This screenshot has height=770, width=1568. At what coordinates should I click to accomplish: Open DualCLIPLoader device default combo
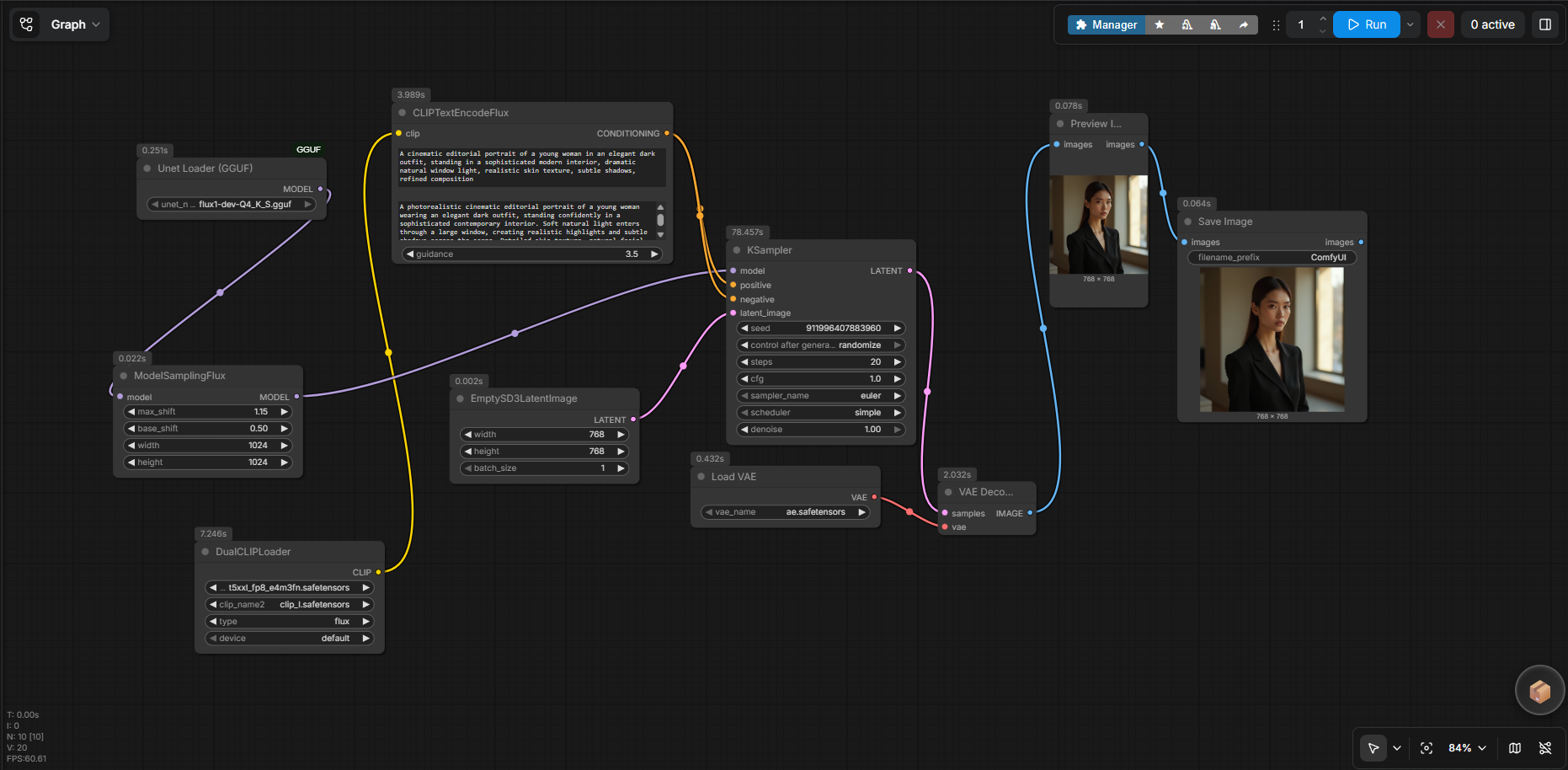pos(290,639)
